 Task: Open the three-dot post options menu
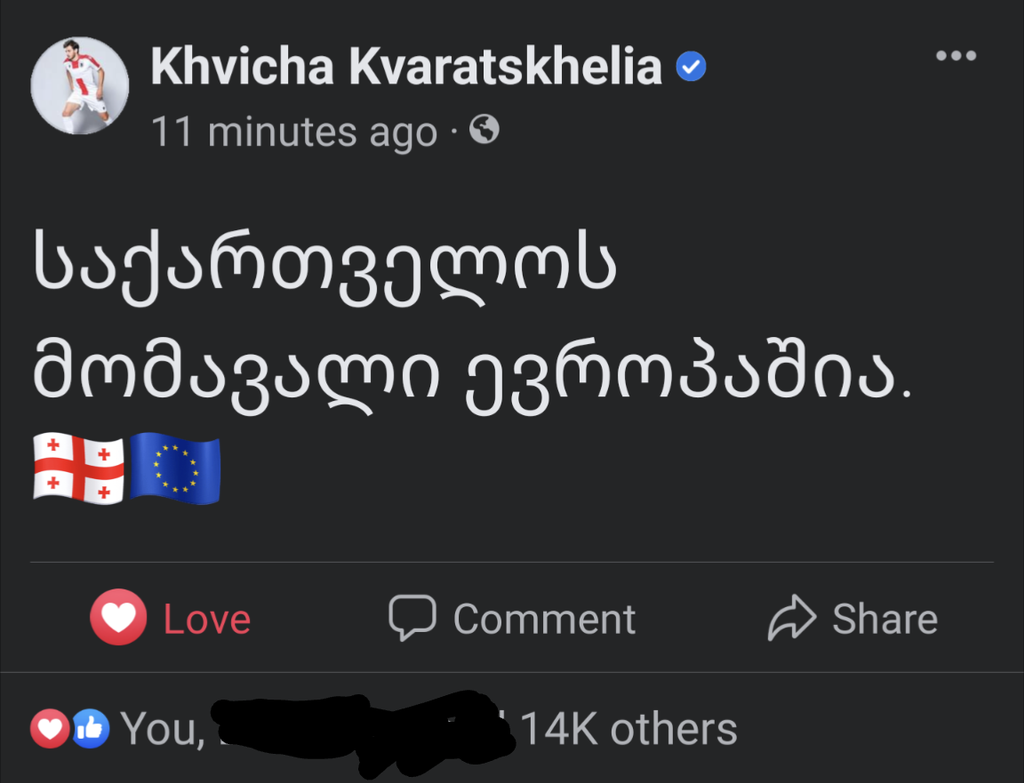tap(955, 56)
